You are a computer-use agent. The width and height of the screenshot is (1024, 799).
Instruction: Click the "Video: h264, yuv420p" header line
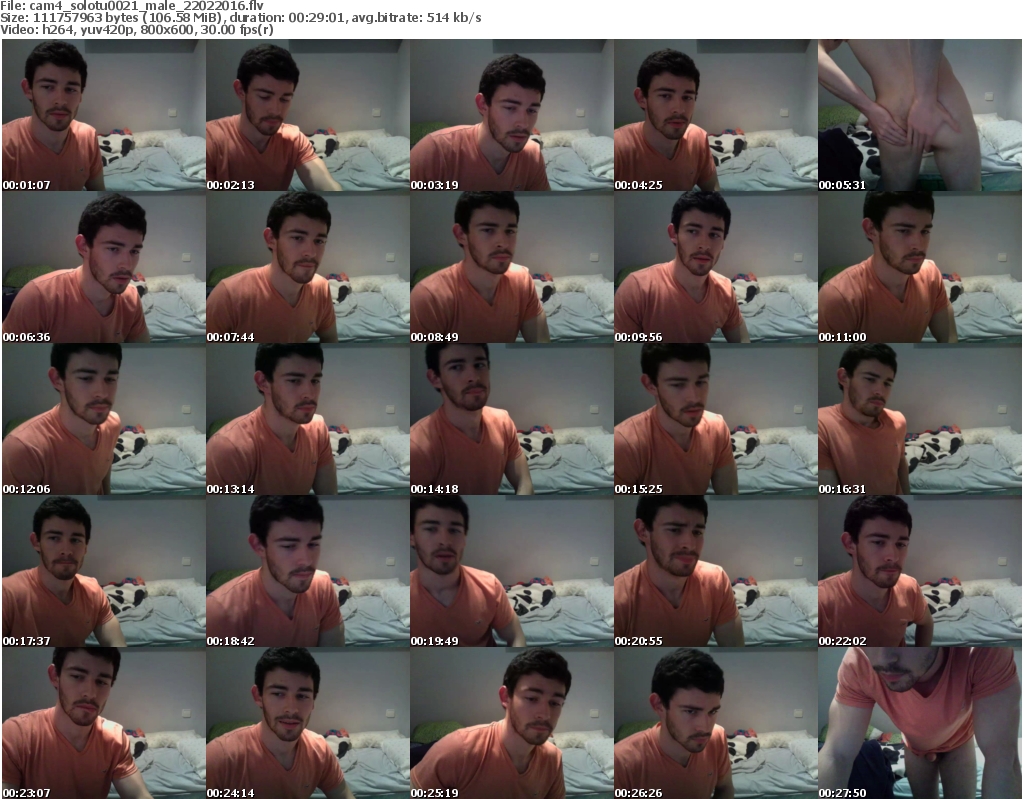(x=136, y=29)
